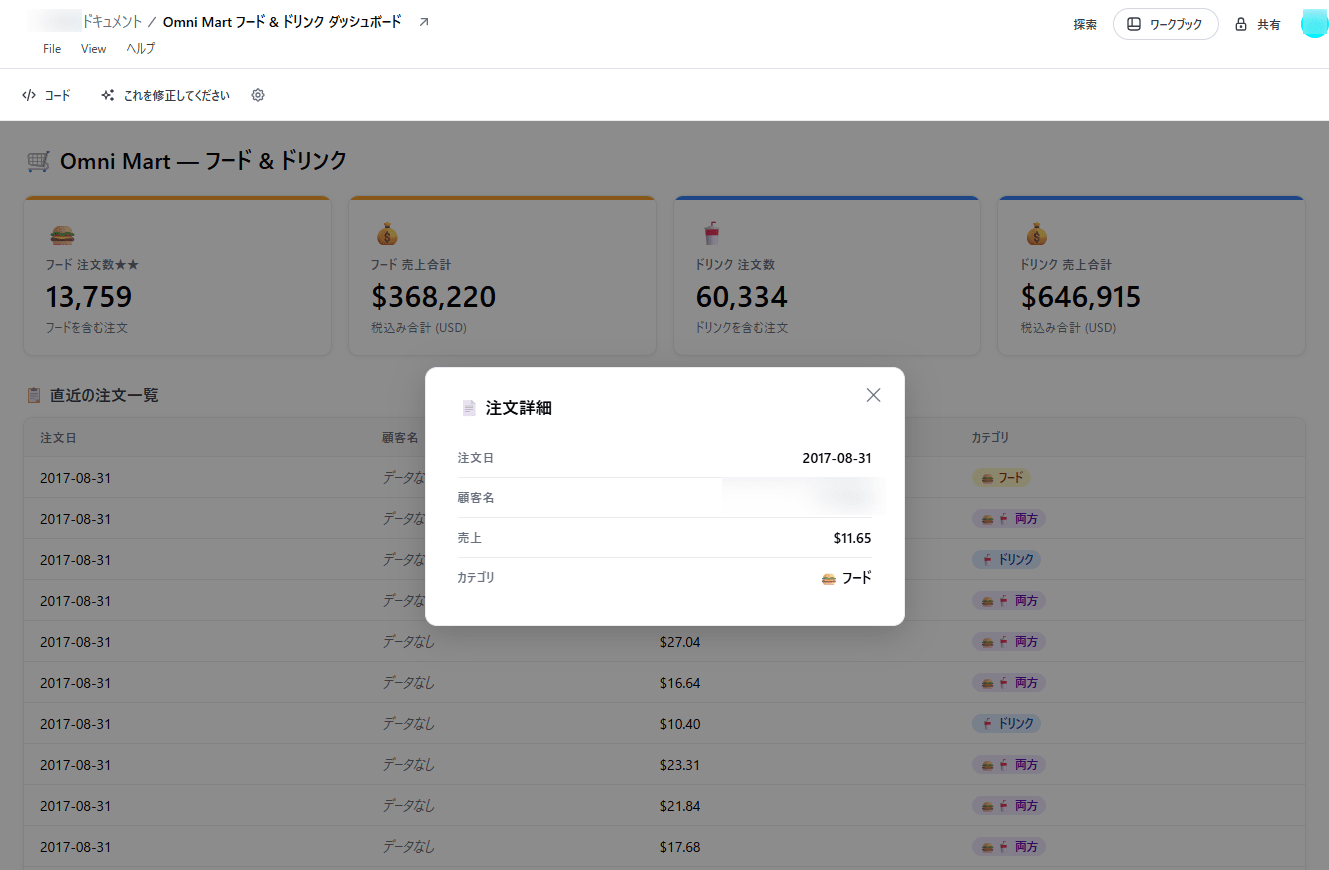This screenshot has width=1329, height=870.
Task: Click the shopping cart icon in the heading
Action: (38, 161)
